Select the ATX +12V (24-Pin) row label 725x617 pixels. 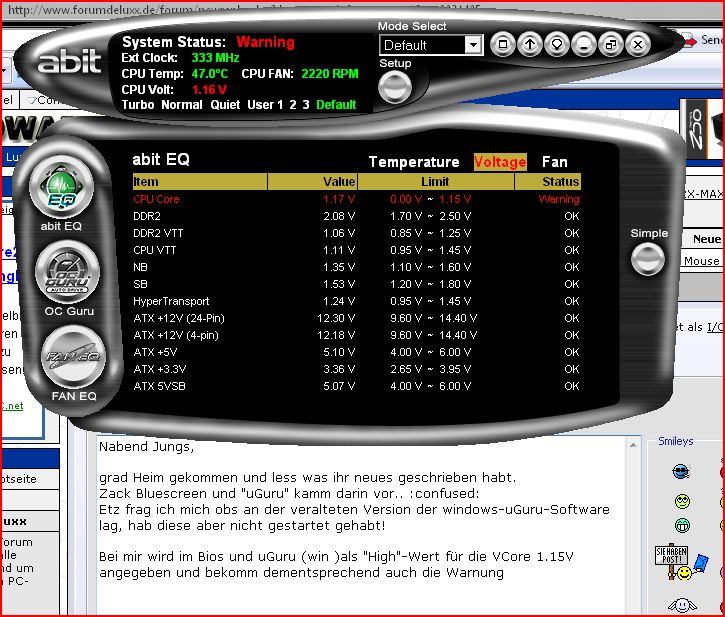tap(179, 318)
